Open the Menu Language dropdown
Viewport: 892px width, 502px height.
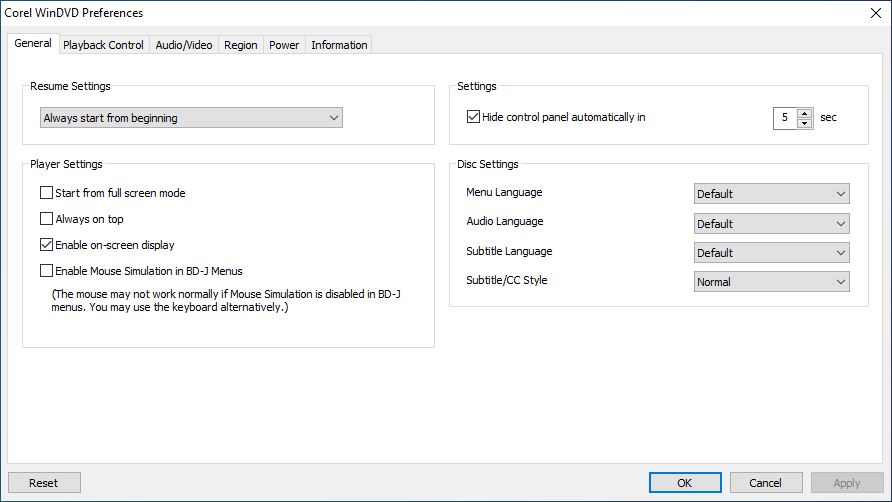(x=771, y=194)
